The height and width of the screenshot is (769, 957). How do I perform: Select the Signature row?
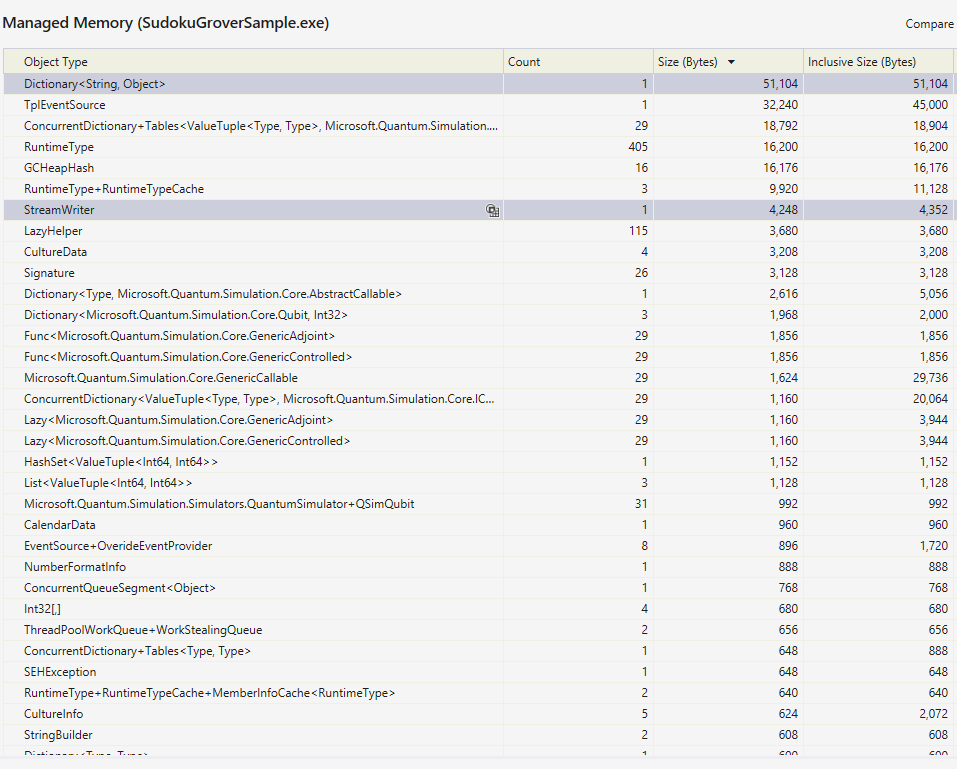point(478,273)
